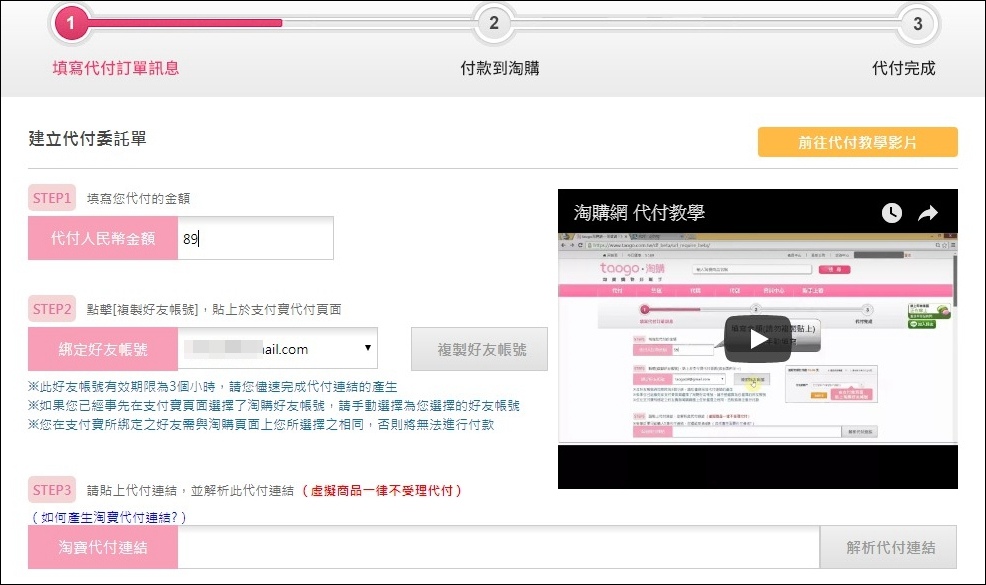Image resolution: width=986 pixels, height=585 pixels.
Task: Click the step 2 circle in progress bar
Action: [x=494, y=23]
